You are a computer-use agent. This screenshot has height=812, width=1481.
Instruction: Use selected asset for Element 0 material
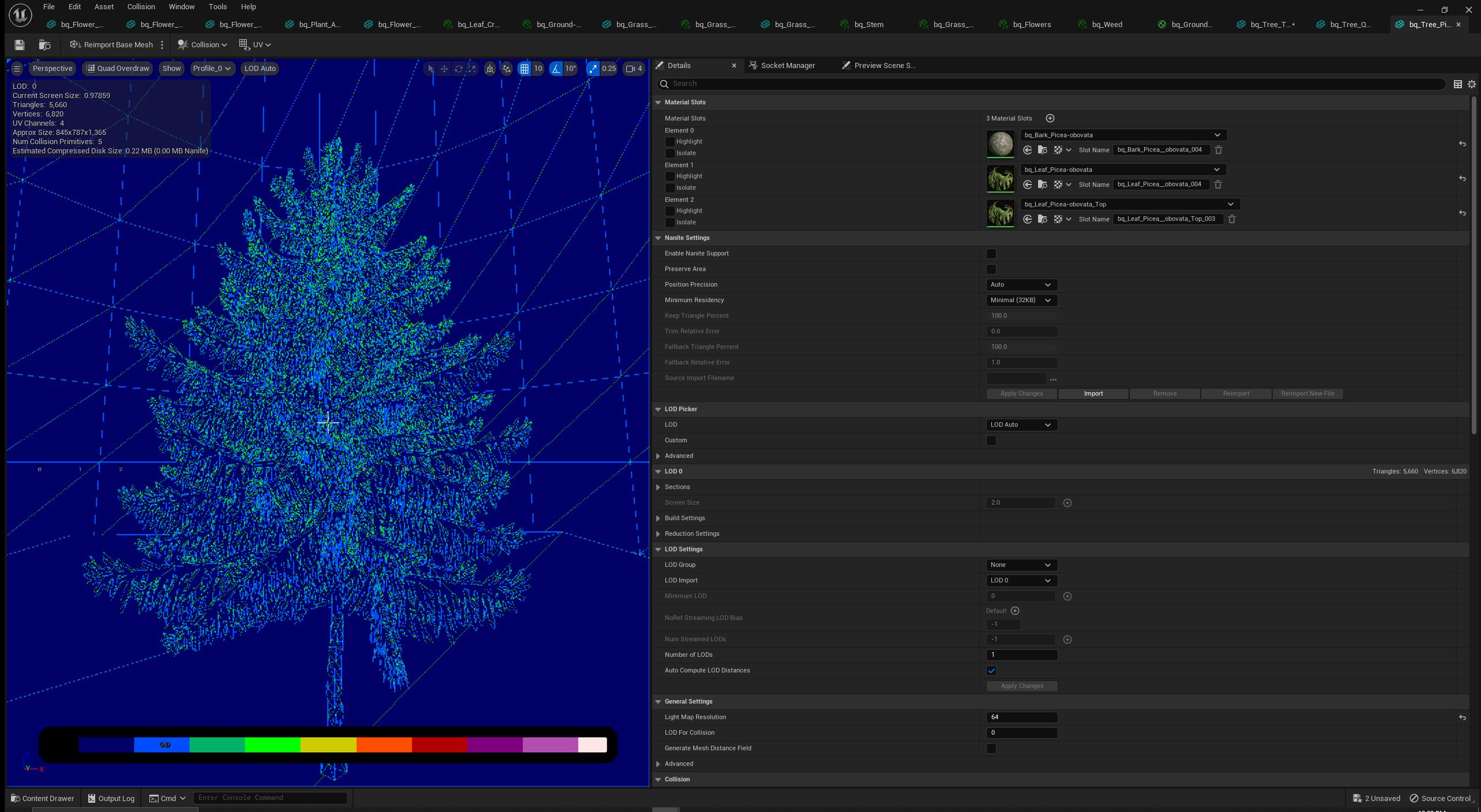[x=1028, y=150]
